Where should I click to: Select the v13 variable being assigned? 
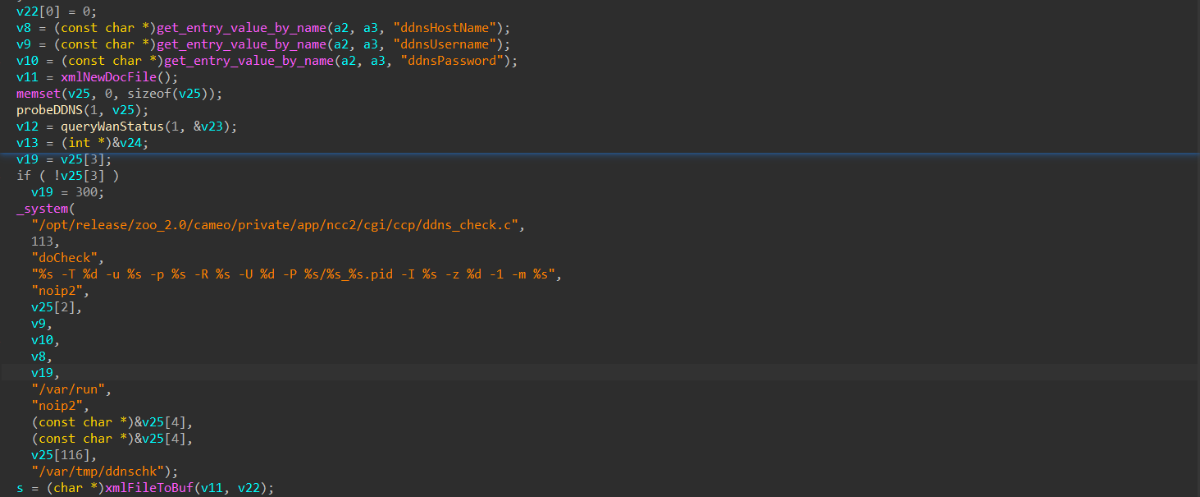(x=26, y=143)
